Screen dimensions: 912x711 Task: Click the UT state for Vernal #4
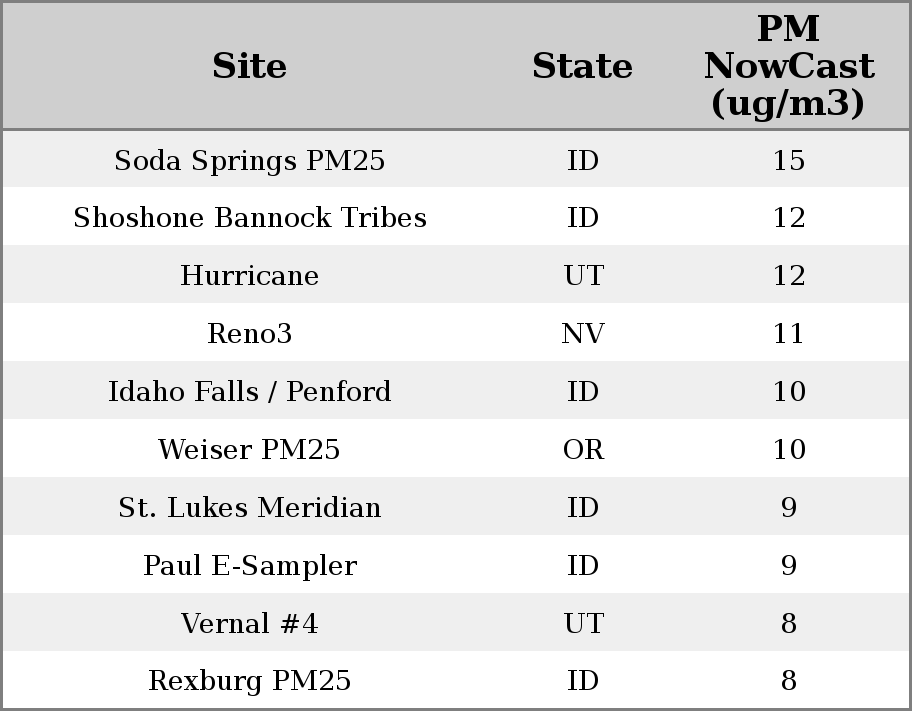tap(582, 624)
